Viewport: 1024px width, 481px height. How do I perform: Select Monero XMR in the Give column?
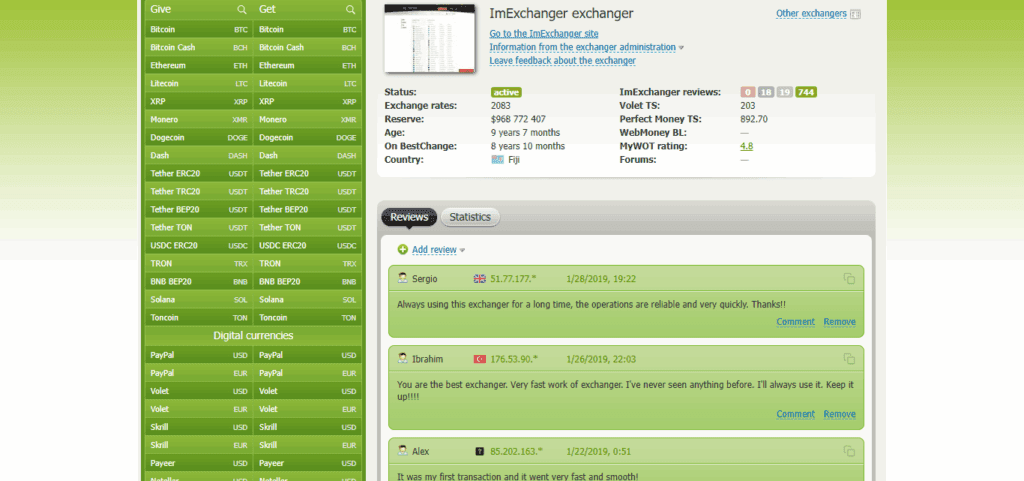tap(199, 119)
